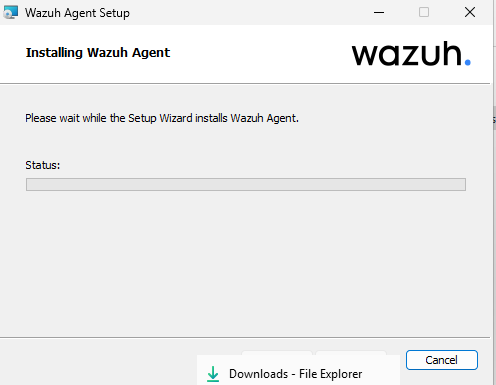Click the Wazuh Agent Setup title text
Screen dimensions: 496x385
click(77, 13)
